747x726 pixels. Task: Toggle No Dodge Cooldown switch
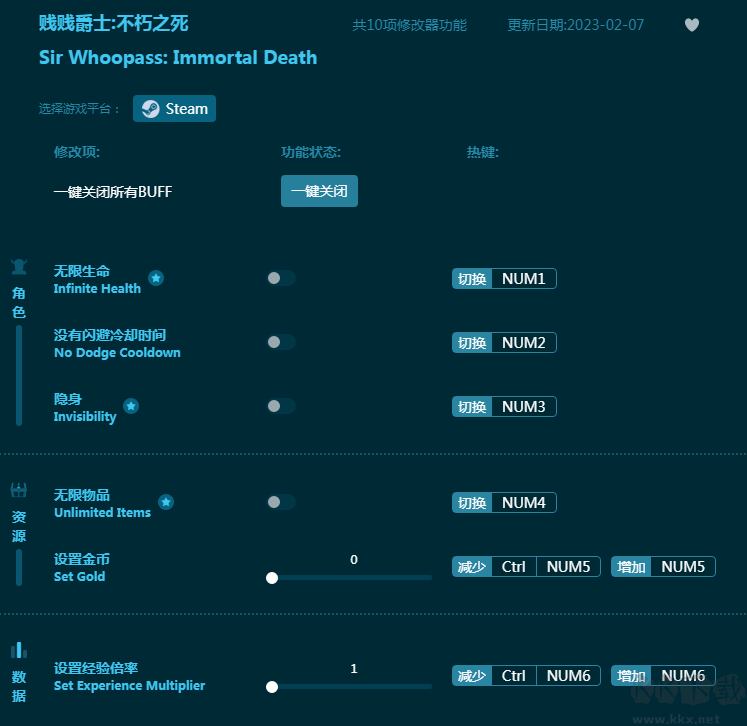click(x=281, y=342)
